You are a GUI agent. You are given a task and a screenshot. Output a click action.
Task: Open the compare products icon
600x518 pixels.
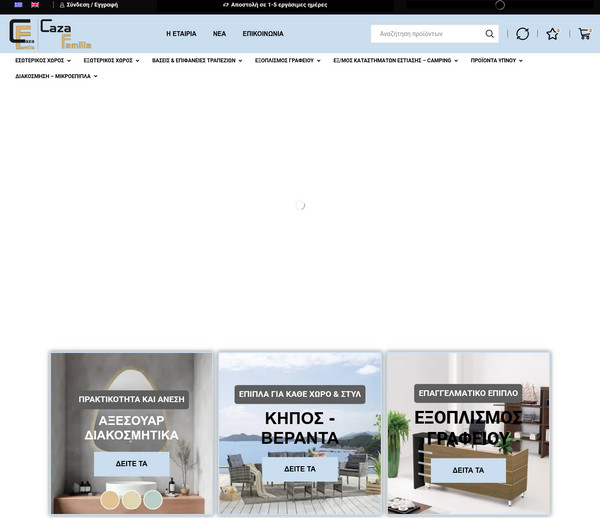click(522, 34)
